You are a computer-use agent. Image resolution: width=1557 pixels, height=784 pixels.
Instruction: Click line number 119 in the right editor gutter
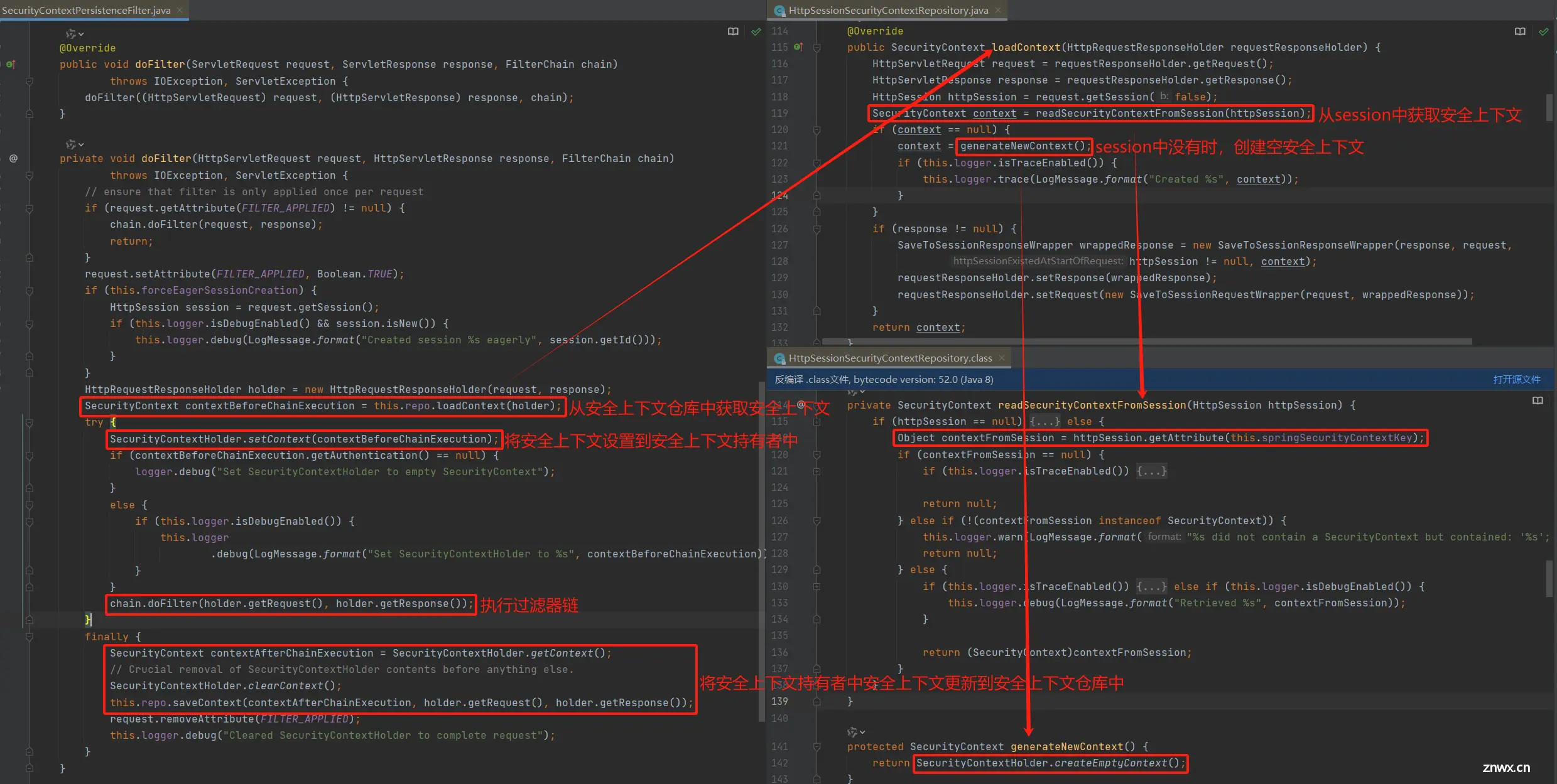coord(779,113)
